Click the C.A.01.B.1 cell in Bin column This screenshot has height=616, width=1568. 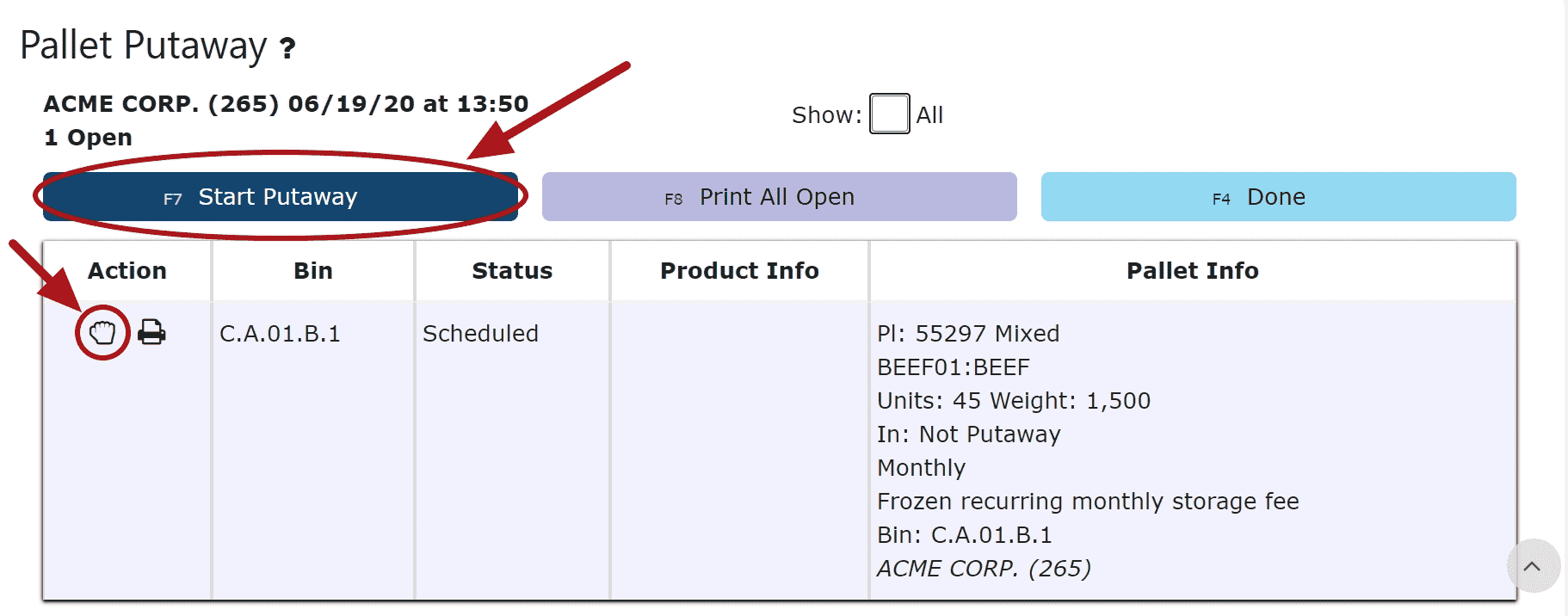click(280, 334)
